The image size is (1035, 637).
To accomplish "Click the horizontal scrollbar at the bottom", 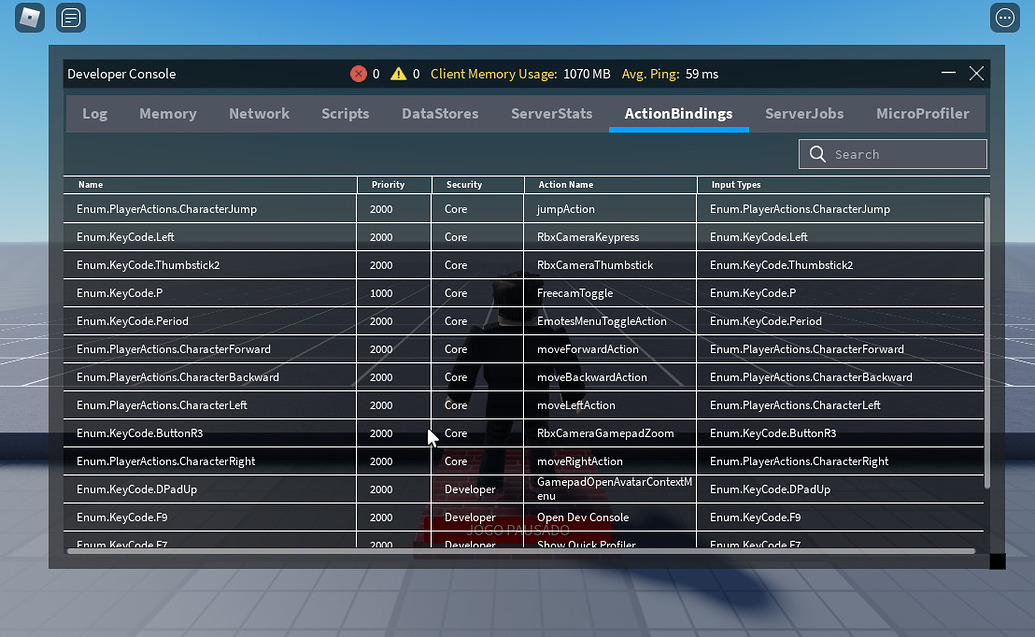I will pos(520,550).
